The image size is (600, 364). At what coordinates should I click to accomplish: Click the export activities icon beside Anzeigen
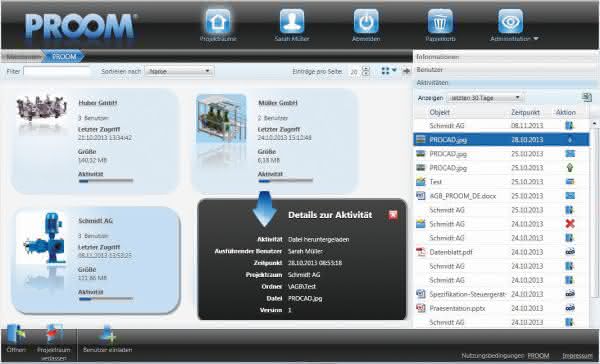click(587, 98)
